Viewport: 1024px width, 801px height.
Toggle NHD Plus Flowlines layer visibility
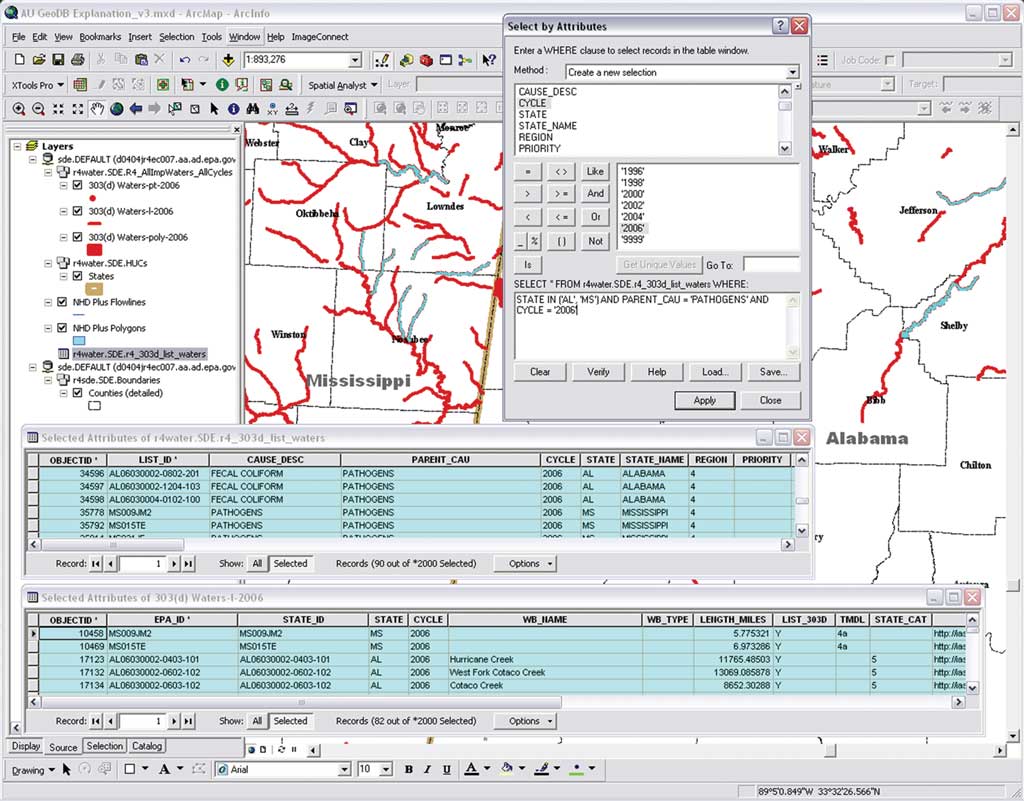point(62,302)
